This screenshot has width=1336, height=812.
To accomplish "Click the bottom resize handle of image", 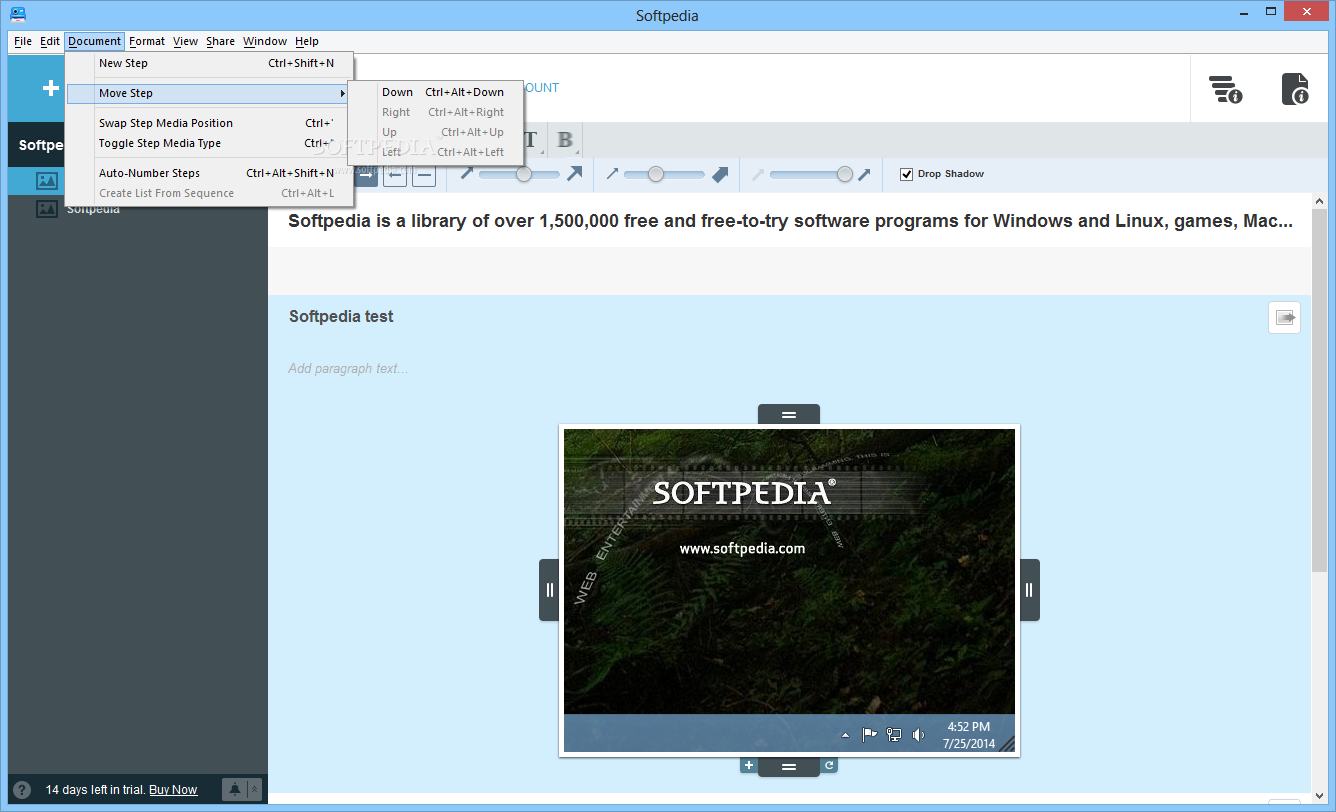I will [789, 767].
